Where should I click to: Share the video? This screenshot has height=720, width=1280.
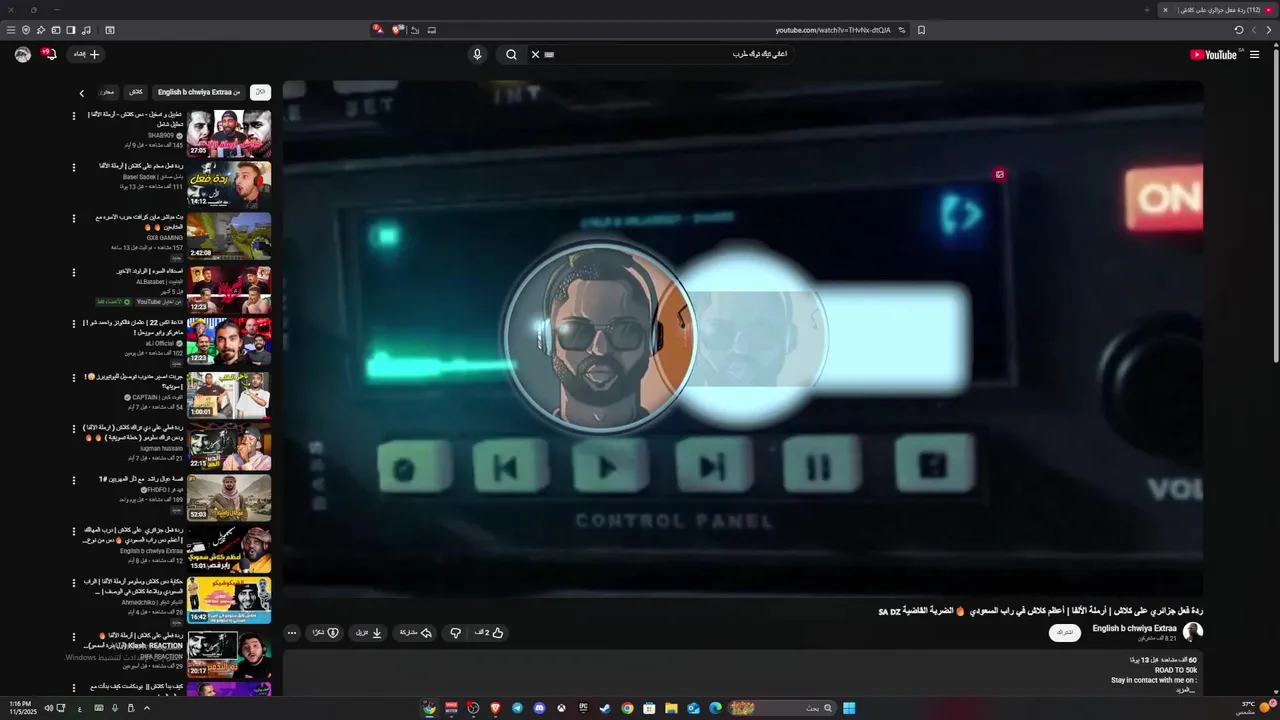tap(415, 633)
